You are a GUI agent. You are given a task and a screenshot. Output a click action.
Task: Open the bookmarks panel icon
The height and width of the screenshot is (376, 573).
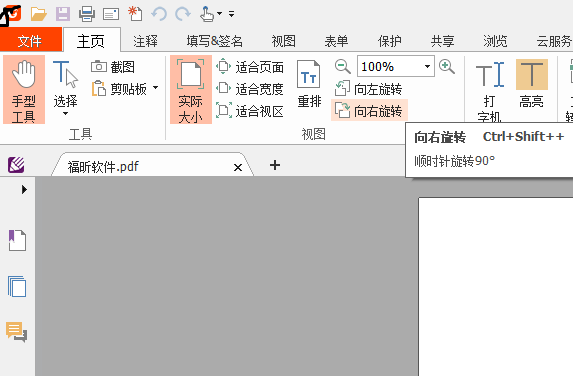click(17, 240)
